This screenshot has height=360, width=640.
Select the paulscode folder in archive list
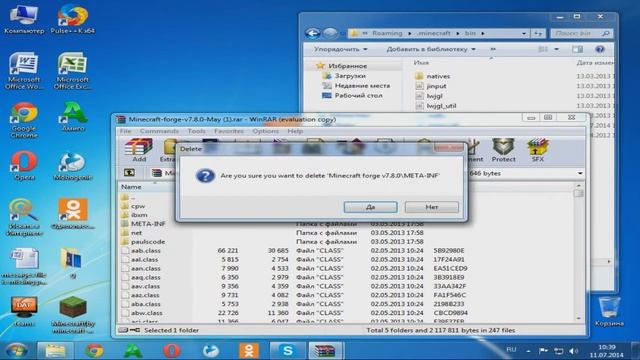click(148, 242)
